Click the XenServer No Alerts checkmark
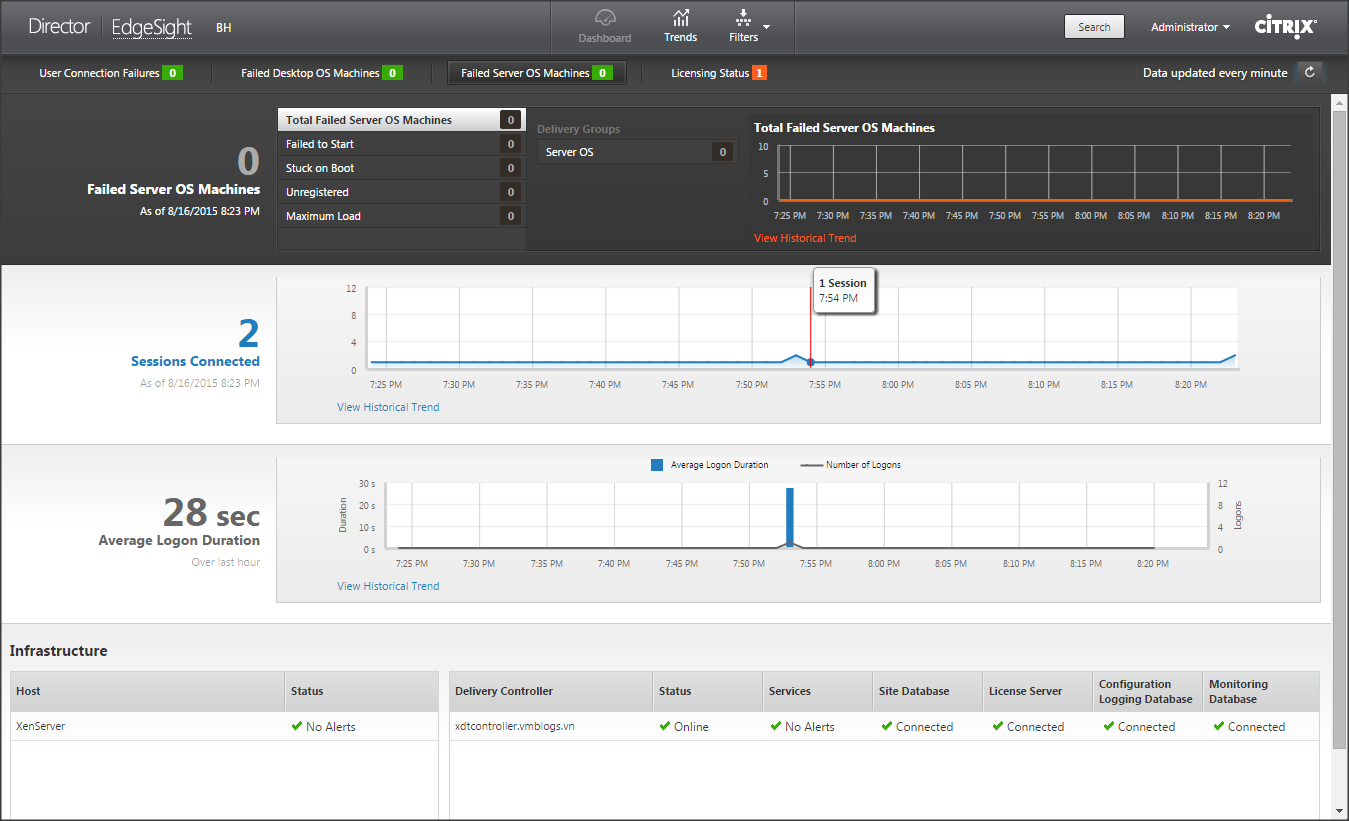Viewport: 1349px width, 821px height. 297,726
